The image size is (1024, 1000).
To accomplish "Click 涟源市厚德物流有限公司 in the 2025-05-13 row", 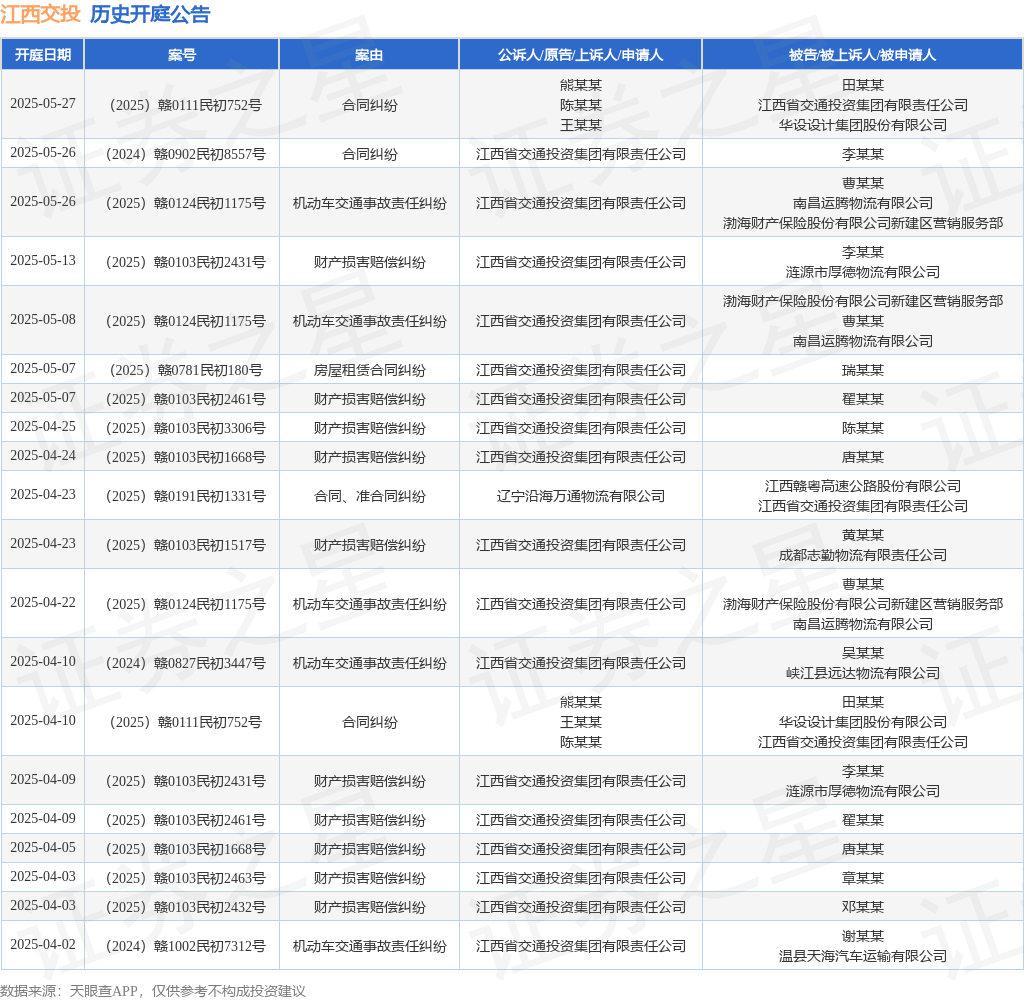I will [863, 272].
